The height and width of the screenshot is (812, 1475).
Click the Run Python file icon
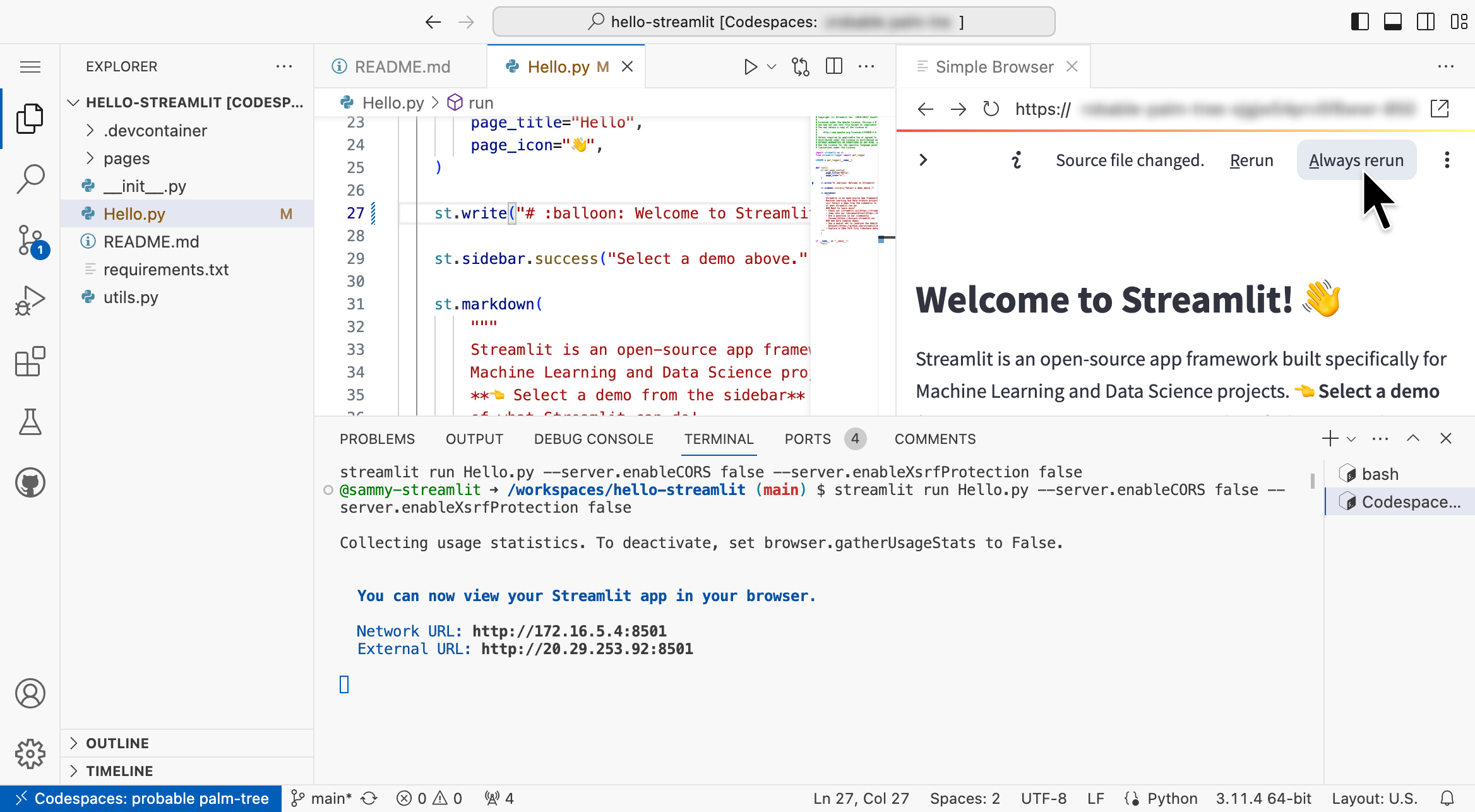pos(749,66)
